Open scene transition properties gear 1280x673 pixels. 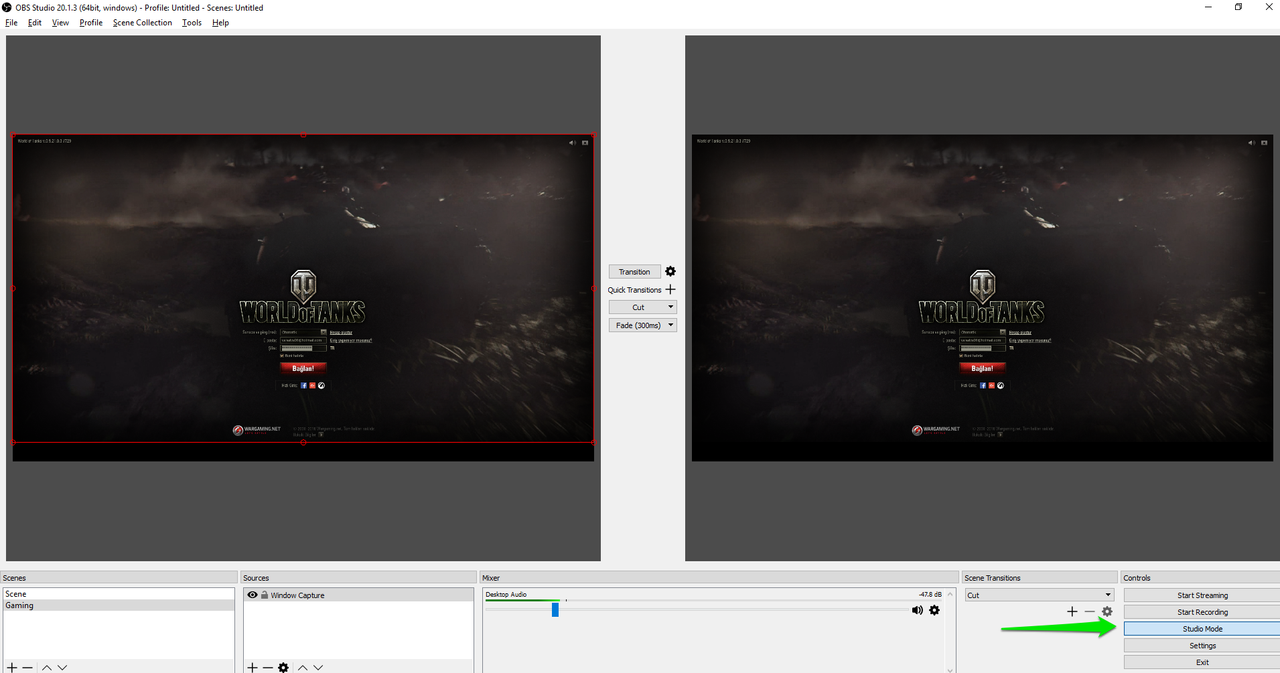coord(1107,611)
